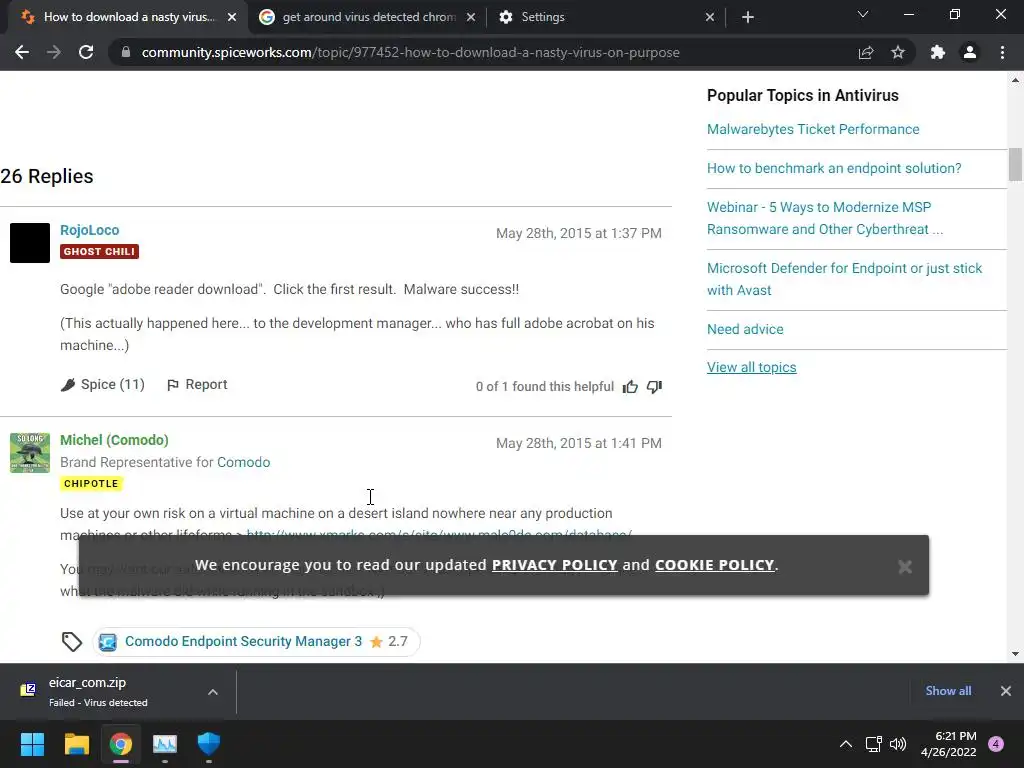The width and height of the screenshot is (1024, 768).
Task: Open the COOKIE POLICY link
Action: pos(714,565)
